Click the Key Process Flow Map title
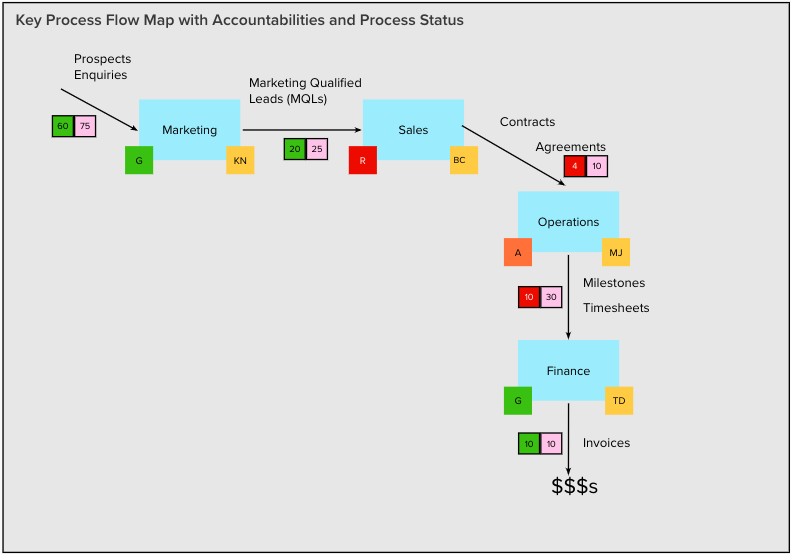The width and height of the screenshot is (791, 554). pyautogui.click(x=240, y=20)
